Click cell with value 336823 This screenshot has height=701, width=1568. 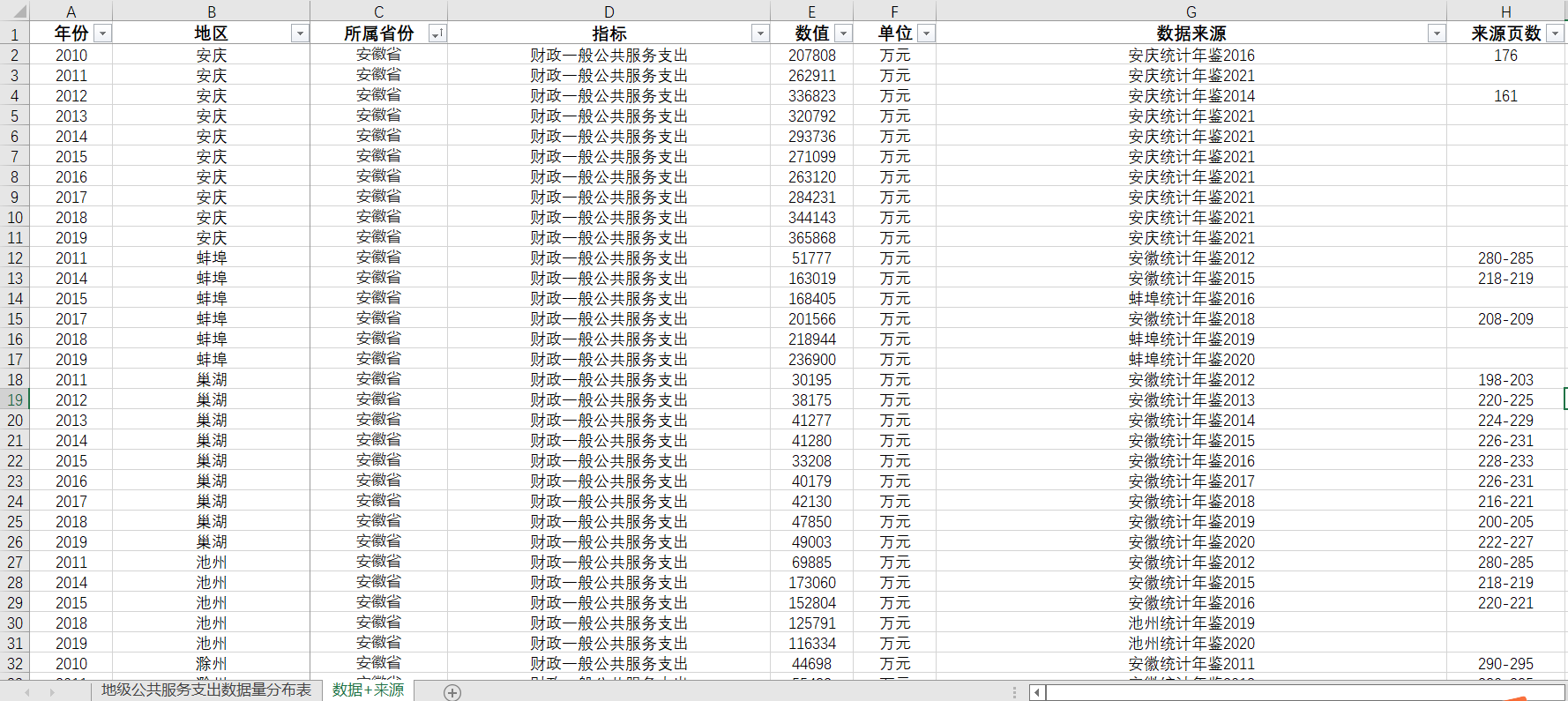(812, 96)
